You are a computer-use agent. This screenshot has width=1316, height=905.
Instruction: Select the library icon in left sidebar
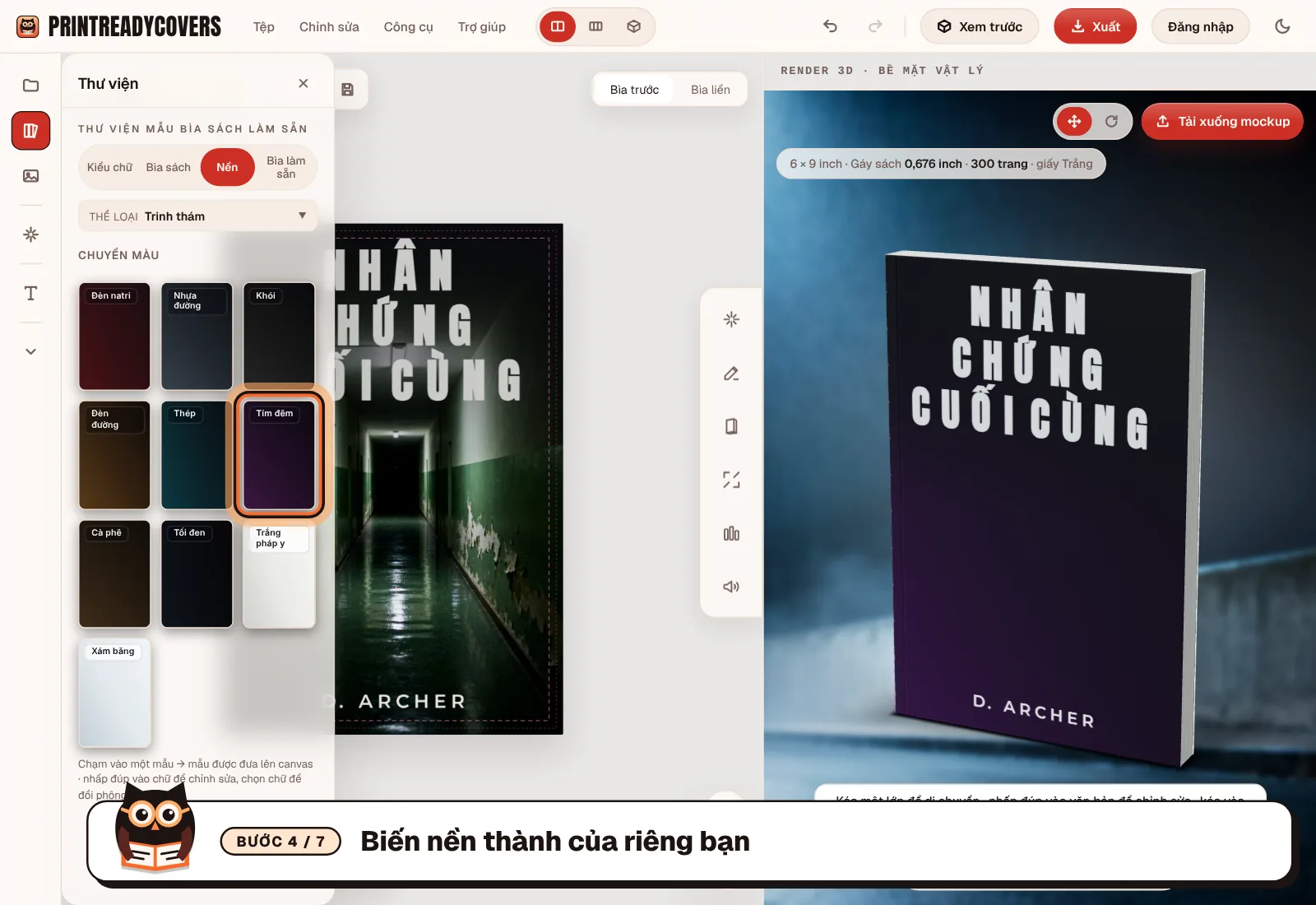coord(30,131)
